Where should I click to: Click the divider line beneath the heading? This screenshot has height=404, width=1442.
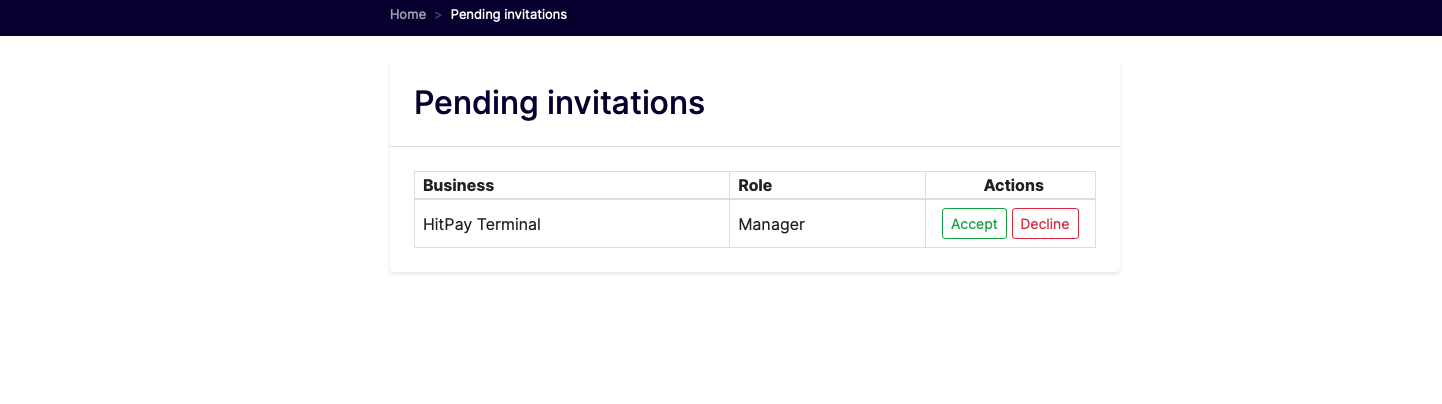[755, 146]
